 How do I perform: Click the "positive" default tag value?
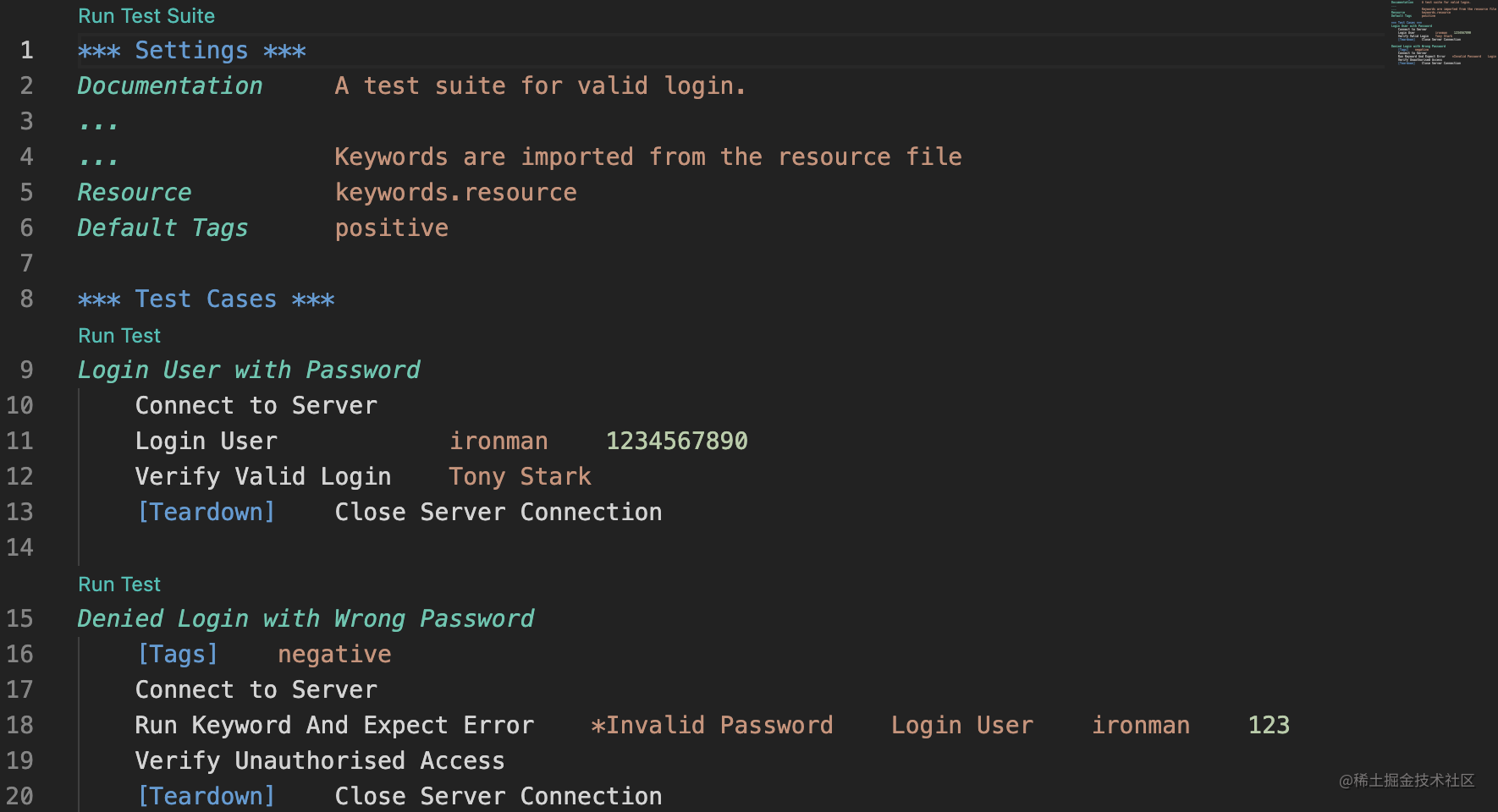pos(391,228)
